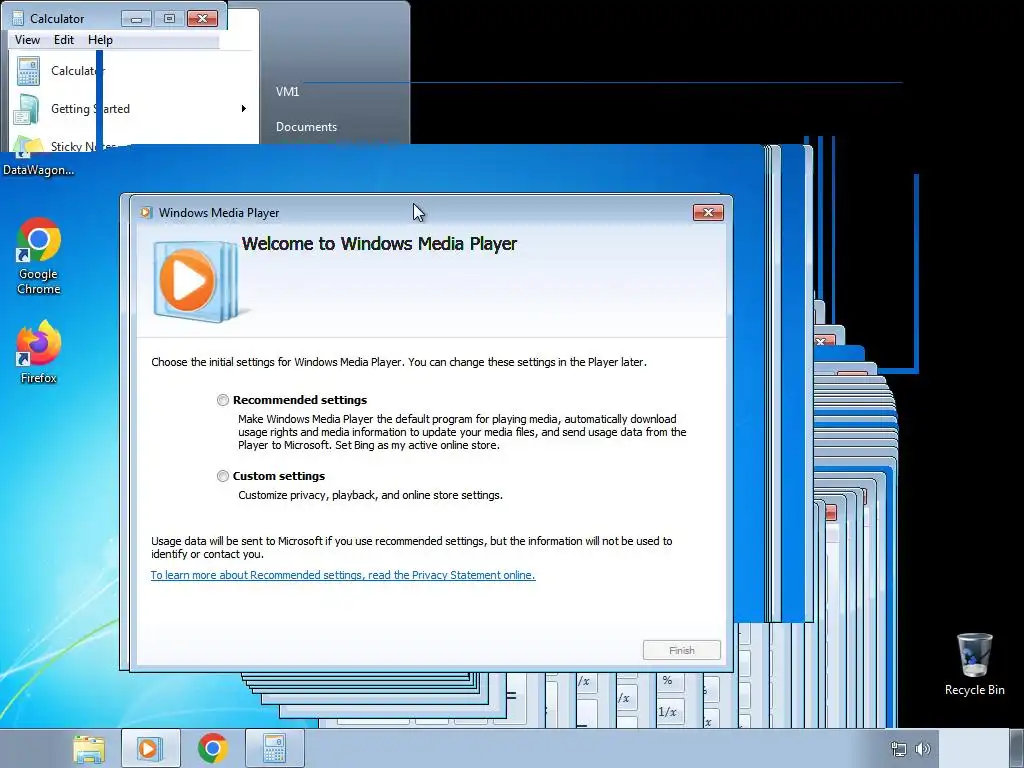This screenshot has width=1024, height=768.
Task: Click the Windows Media Player title bar icon
Action: (146, 212)
